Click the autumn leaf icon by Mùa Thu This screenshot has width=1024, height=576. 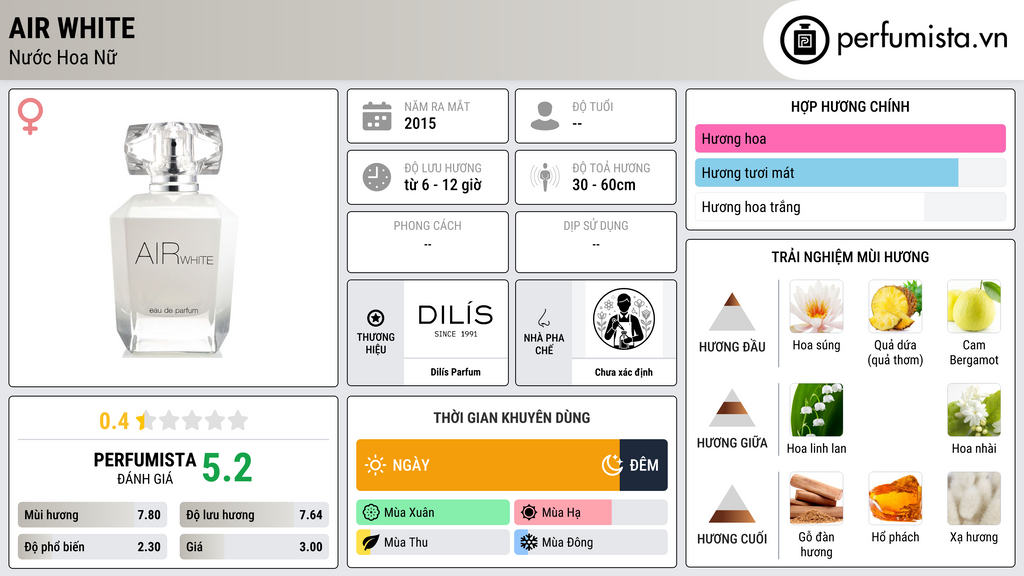(371, 542)
